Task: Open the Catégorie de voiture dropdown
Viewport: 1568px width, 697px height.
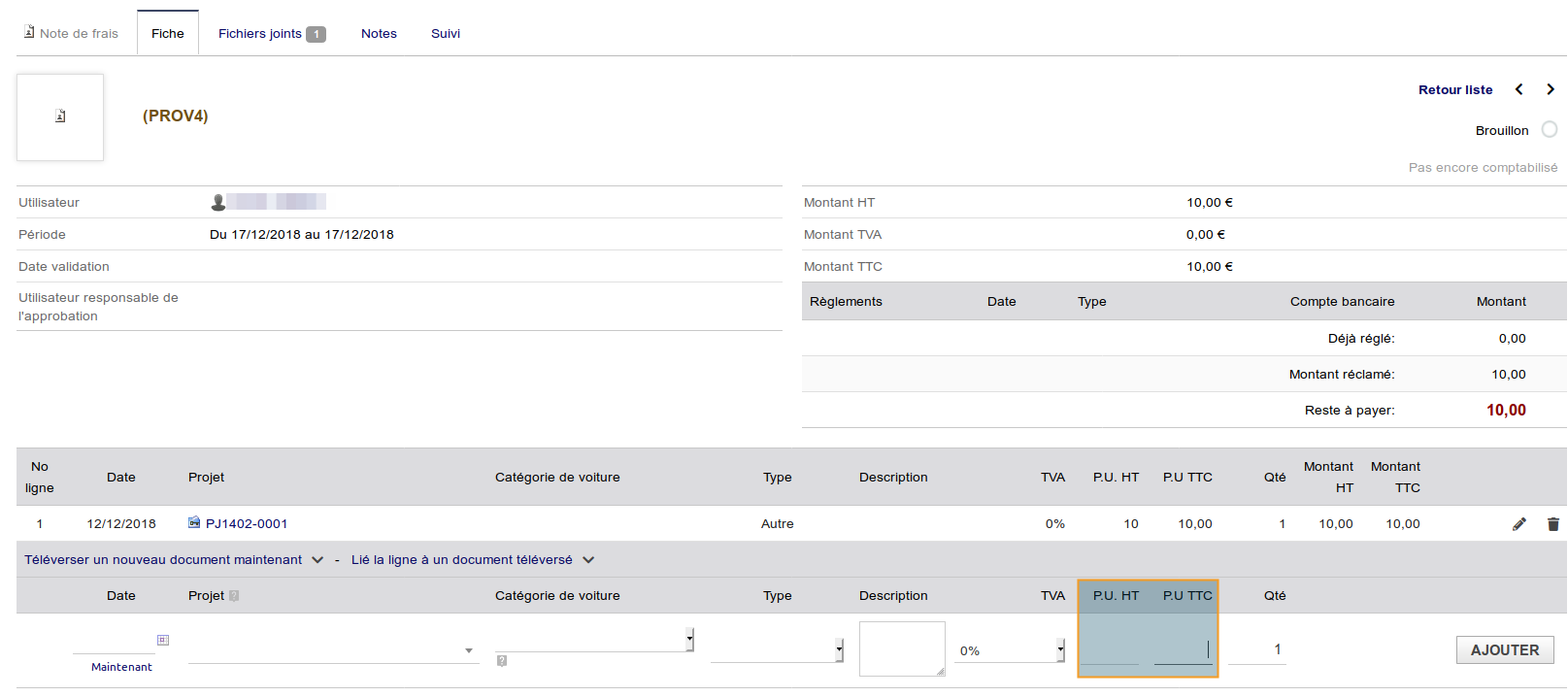Action: tap(594, 640)
